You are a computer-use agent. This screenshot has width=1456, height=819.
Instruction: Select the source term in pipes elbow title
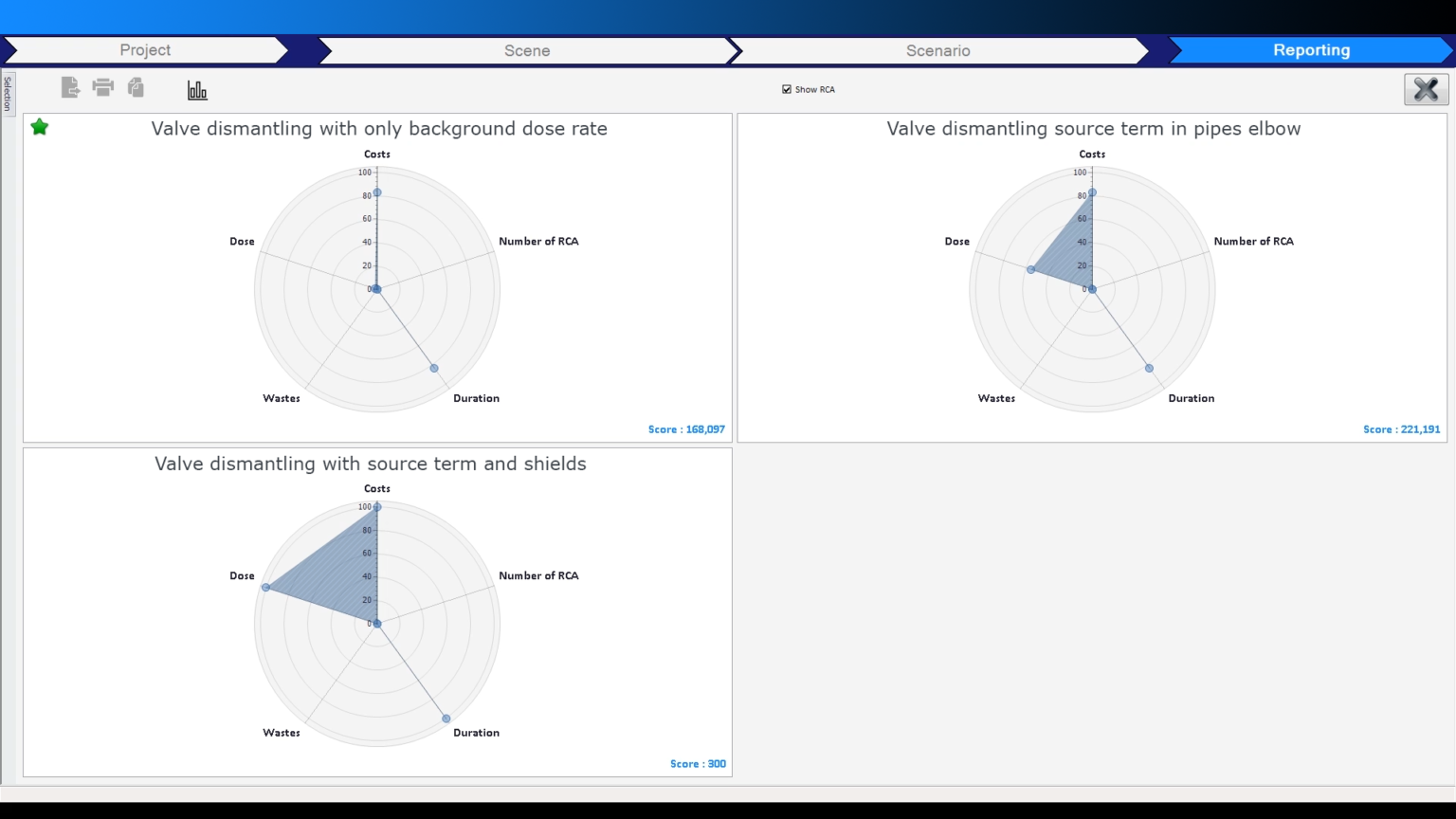[x=1093, y=129]
